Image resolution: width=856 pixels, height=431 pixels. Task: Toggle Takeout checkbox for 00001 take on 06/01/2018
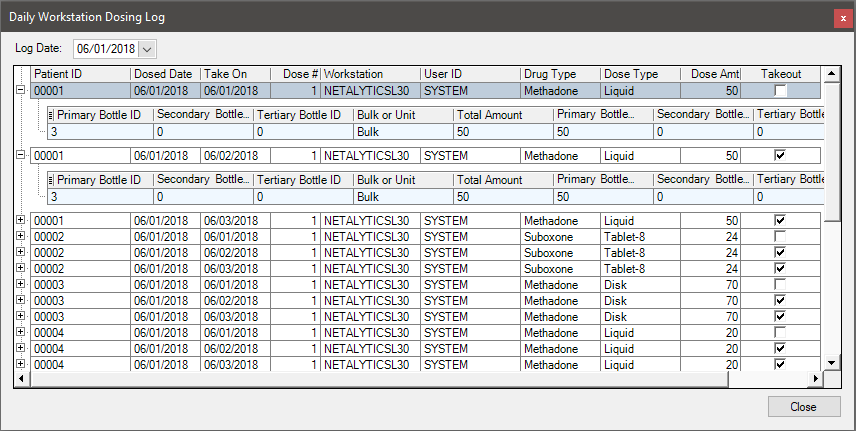(781, 91)
